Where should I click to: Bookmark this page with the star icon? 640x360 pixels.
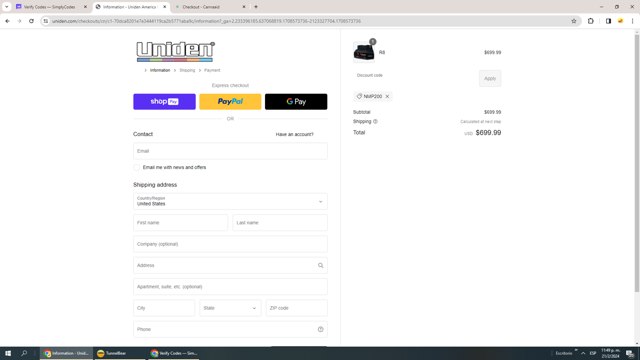pos(573,21)
